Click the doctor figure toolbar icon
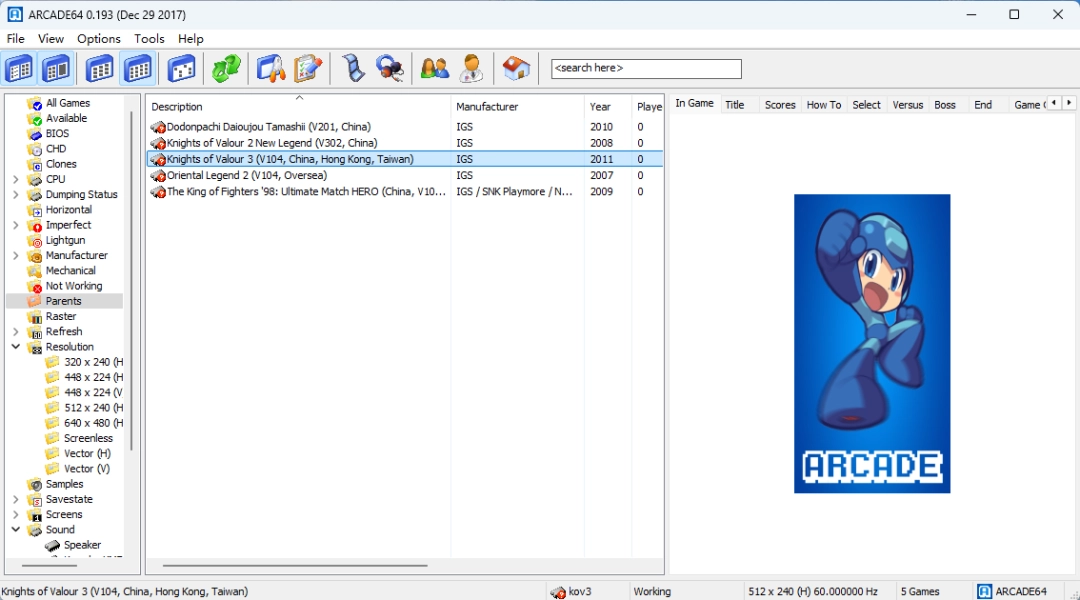The image size is (1080, 600). point(471,68)
